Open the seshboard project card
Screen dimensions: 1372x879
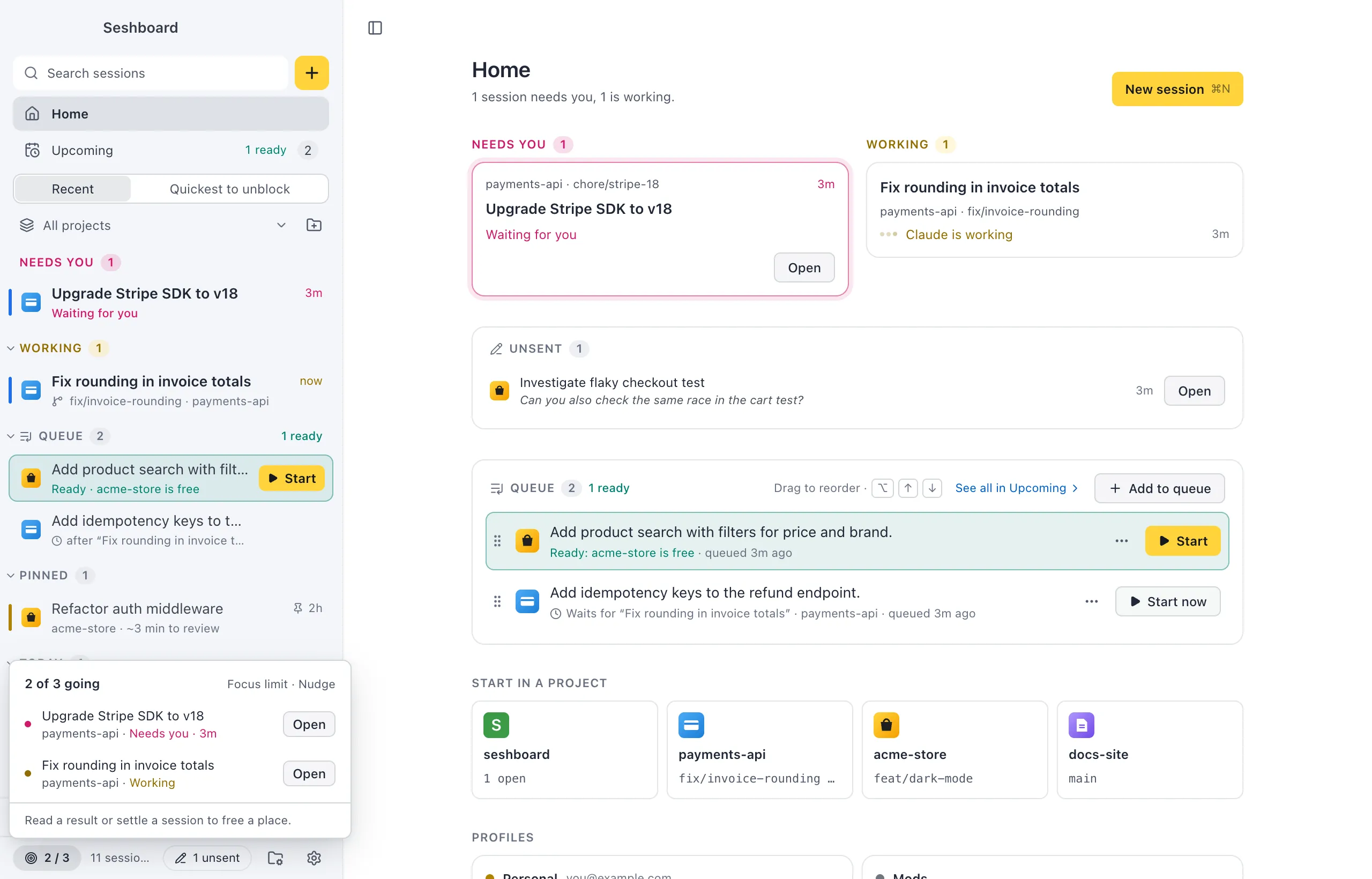[564, 749]
